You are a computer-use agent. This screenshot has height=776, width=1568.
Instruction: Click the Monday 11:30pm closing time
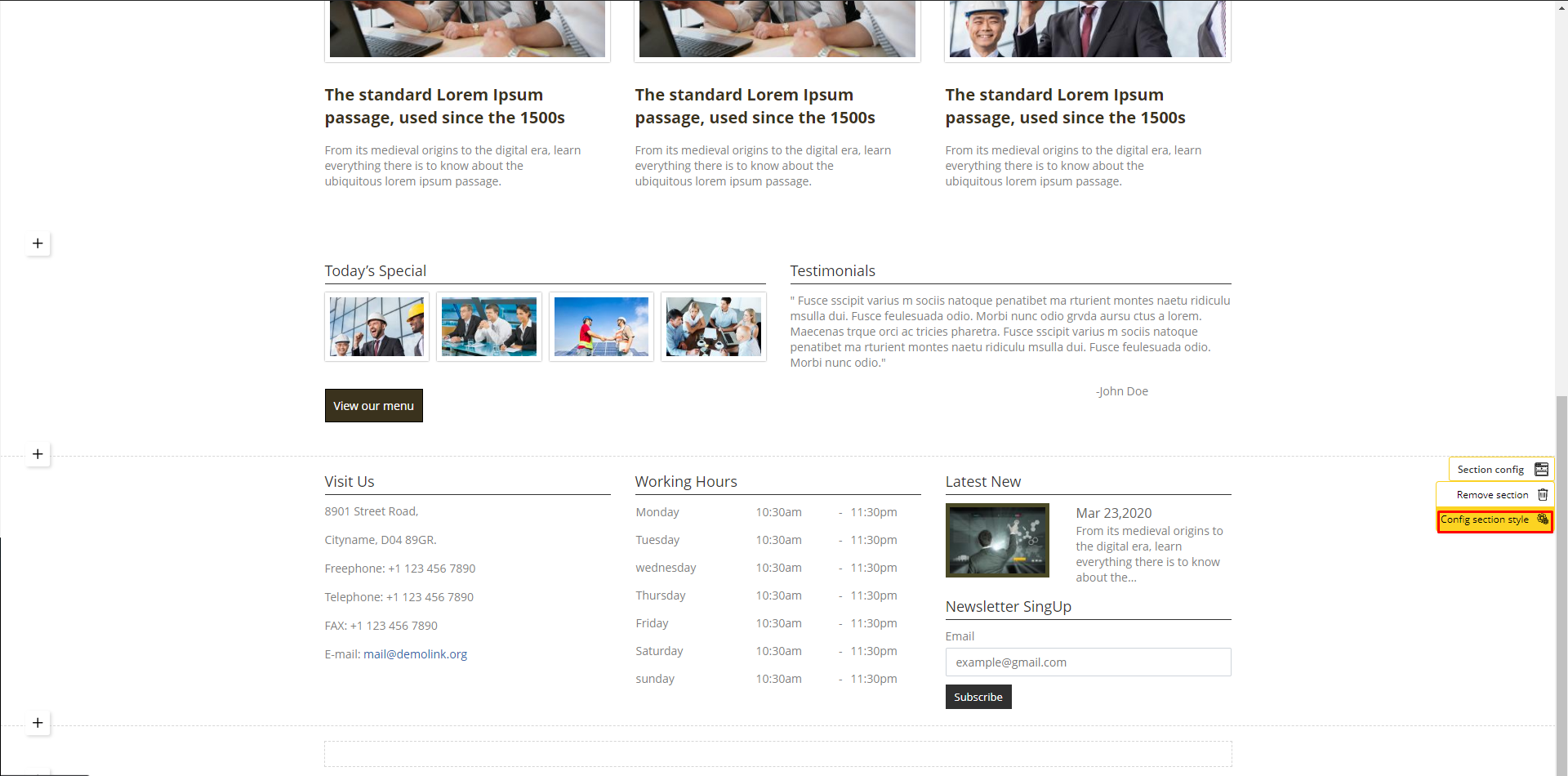pos(873,512)
